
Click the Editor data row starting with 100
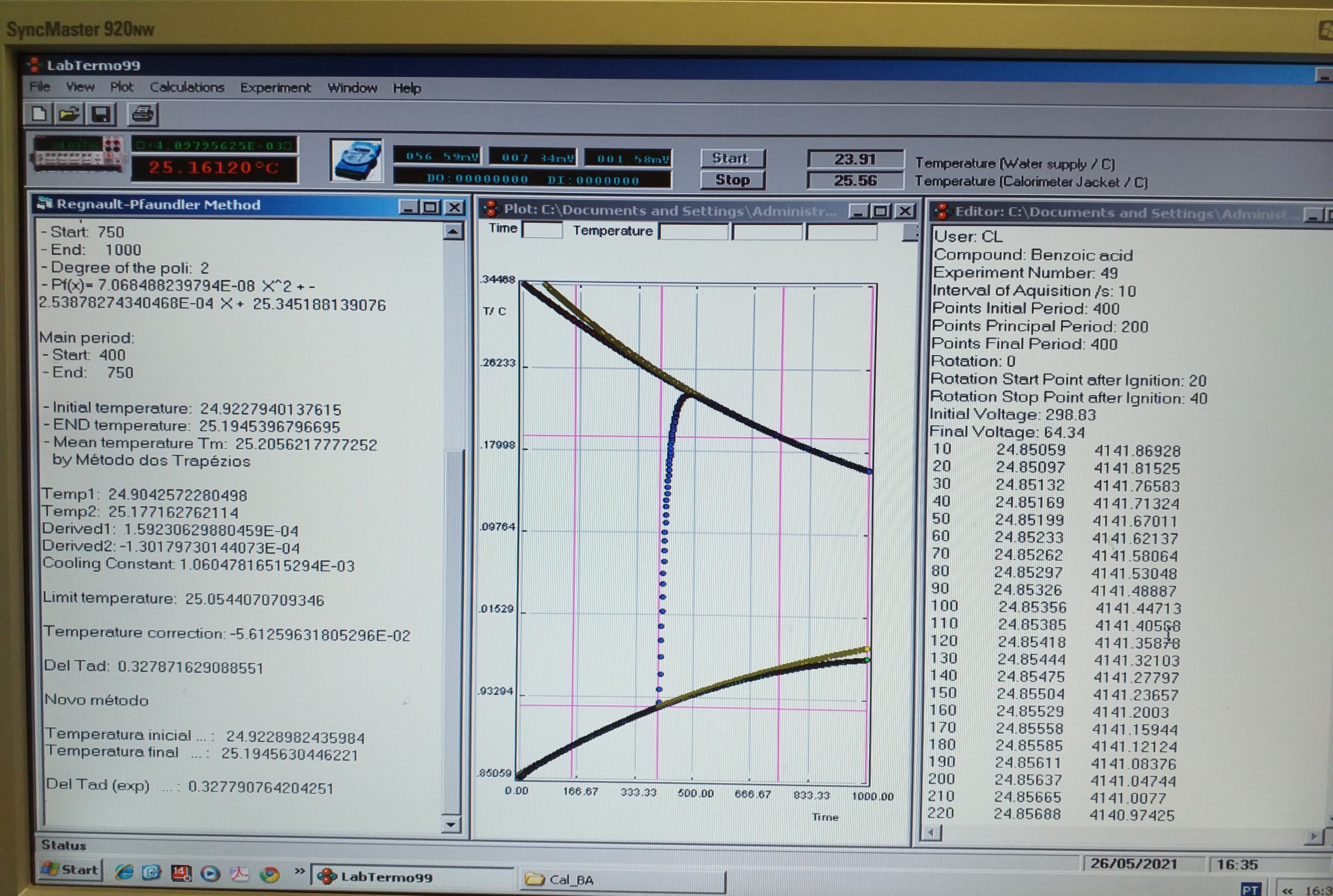[1056, 607]
